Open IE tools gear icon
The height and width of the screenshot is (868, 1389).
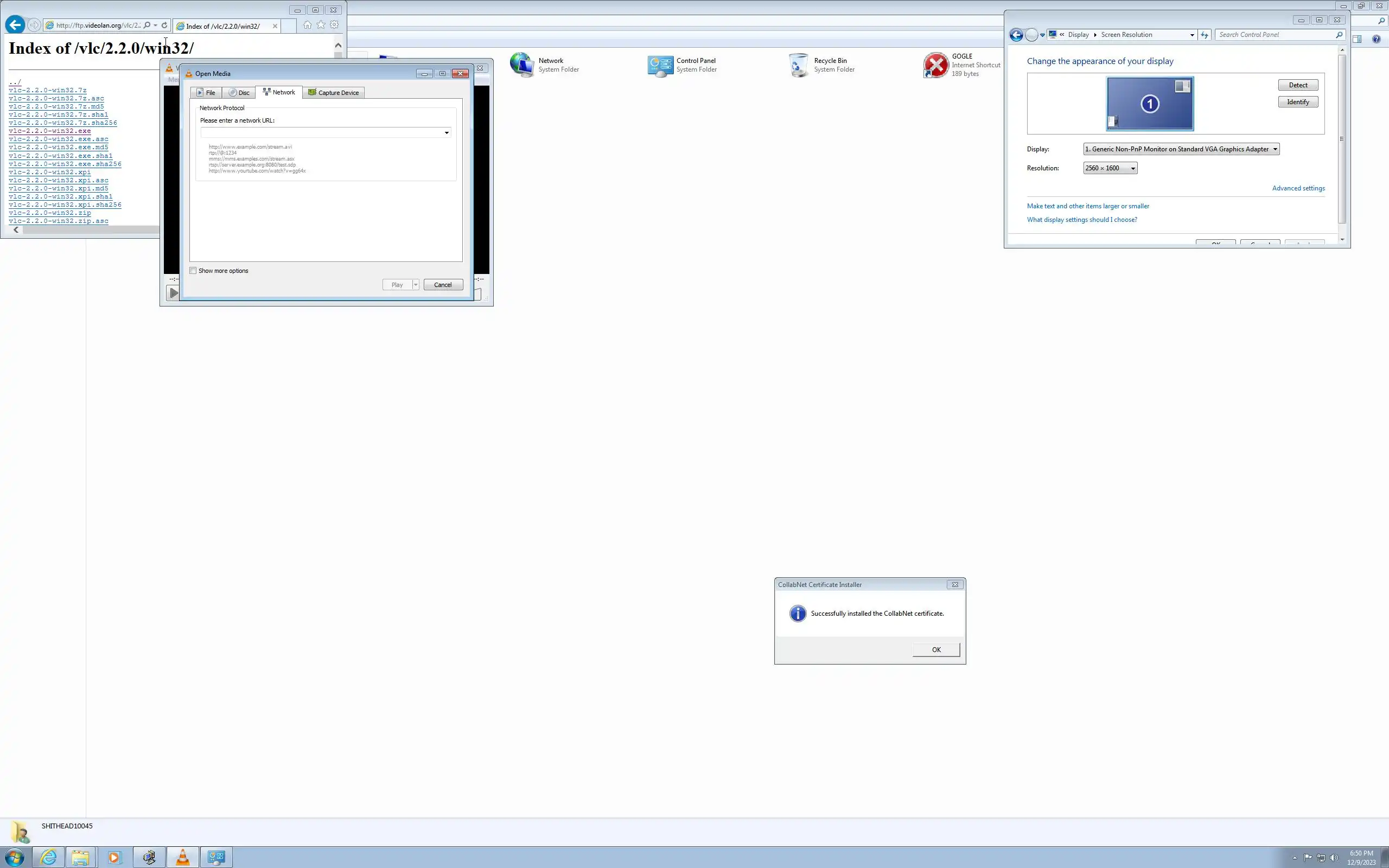coord(335,25)
